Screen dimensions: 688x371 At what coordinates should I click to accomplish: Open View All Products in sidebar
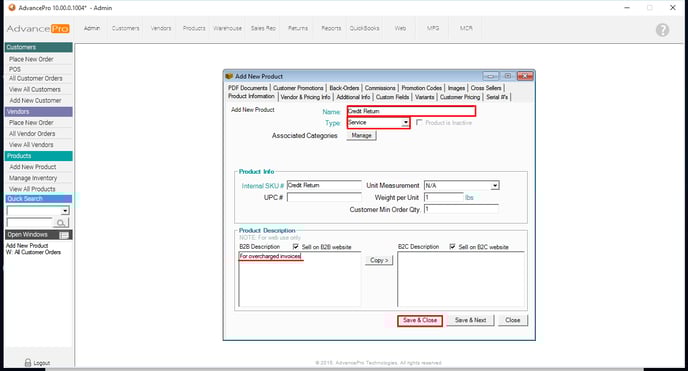pyautogui.click(x=32, y=189)
